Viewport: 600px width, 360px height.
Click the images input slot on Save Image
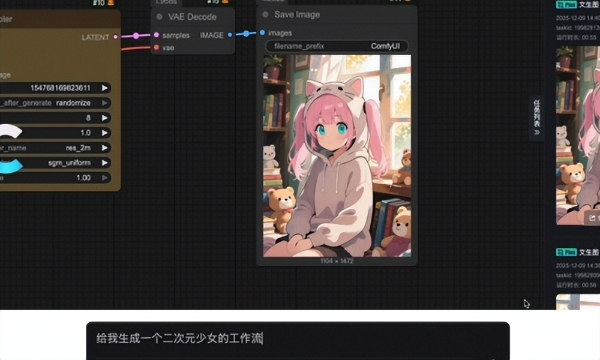coord(262,33)
